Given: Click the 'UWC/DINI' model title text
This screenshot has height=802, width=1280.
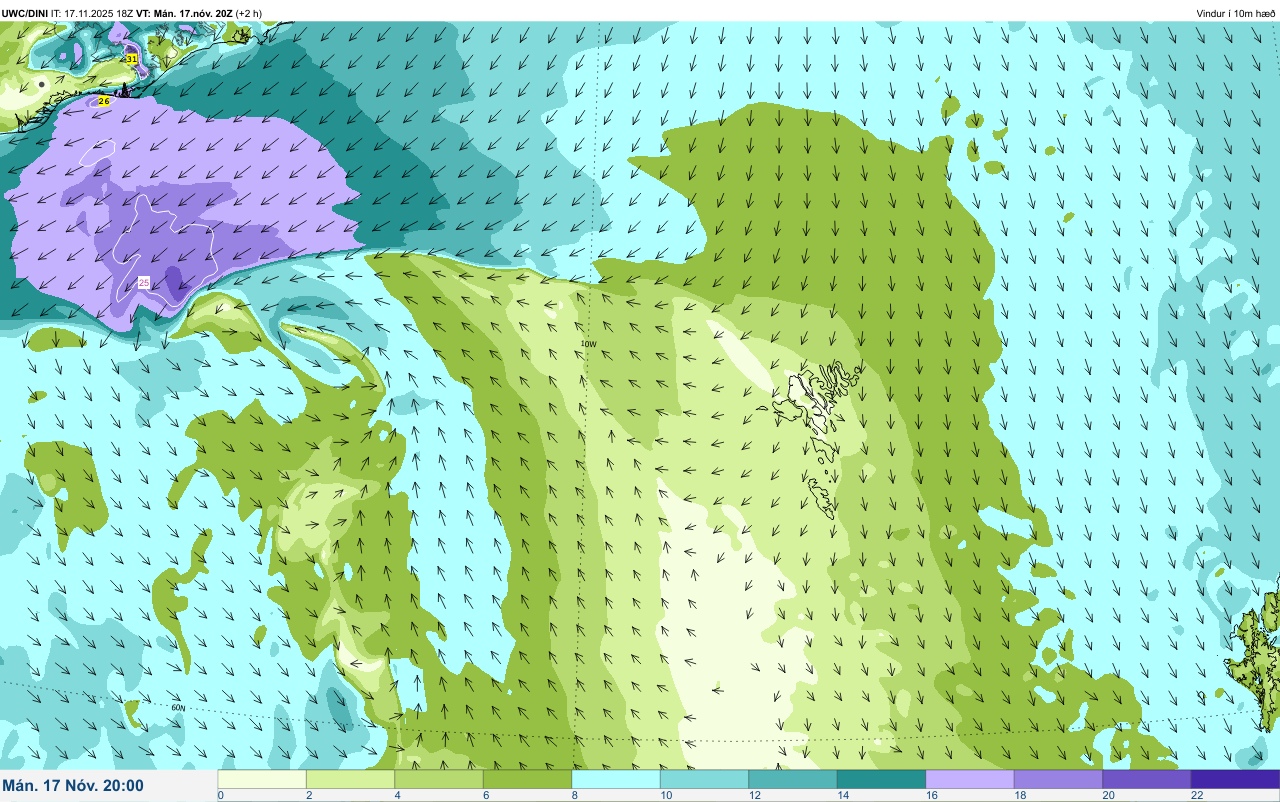Looking at the screenshot, I should tap(25, 13).
